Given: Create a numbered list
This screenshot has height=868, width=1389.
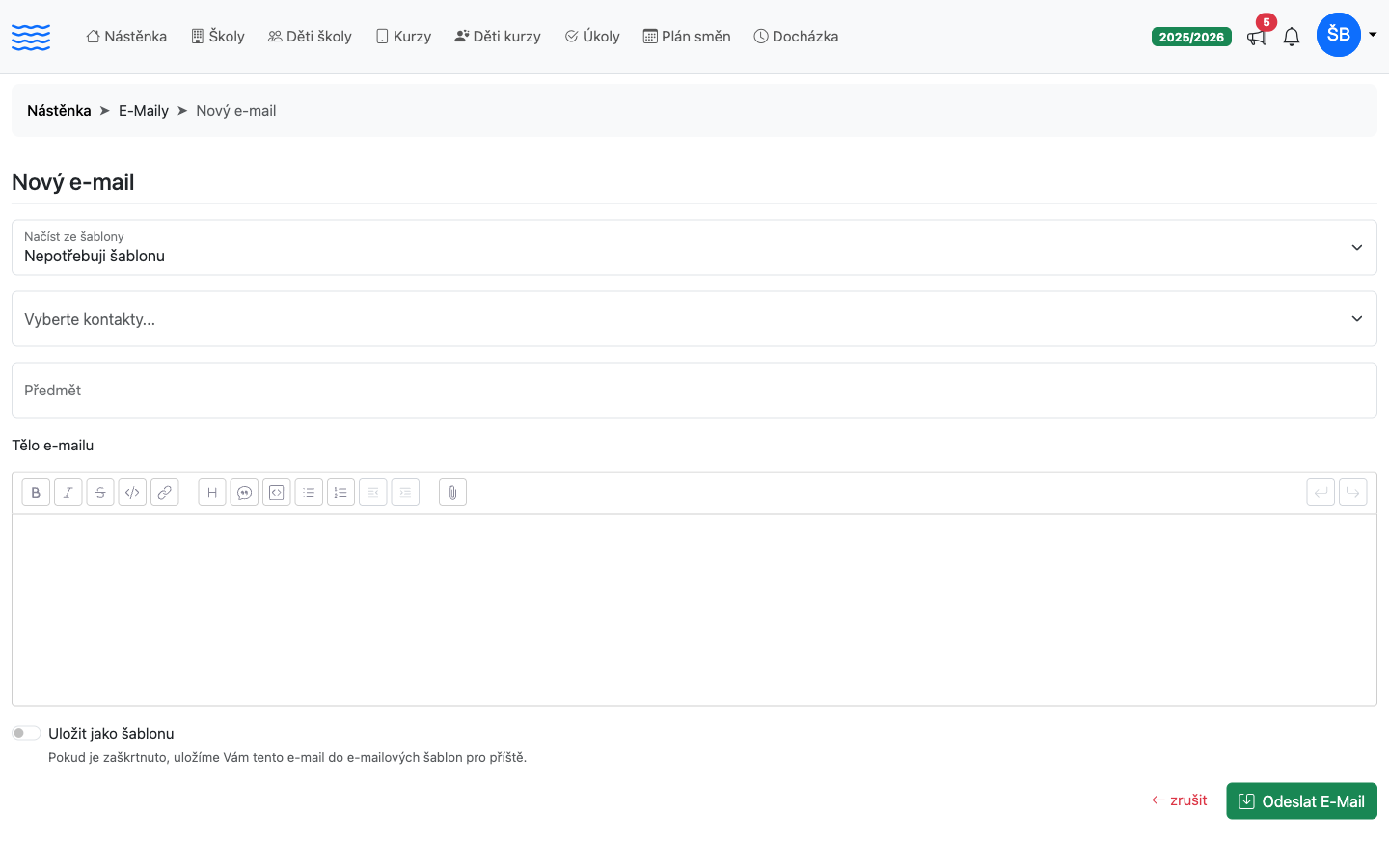Looking at the screenshot, I should point(340,493).
